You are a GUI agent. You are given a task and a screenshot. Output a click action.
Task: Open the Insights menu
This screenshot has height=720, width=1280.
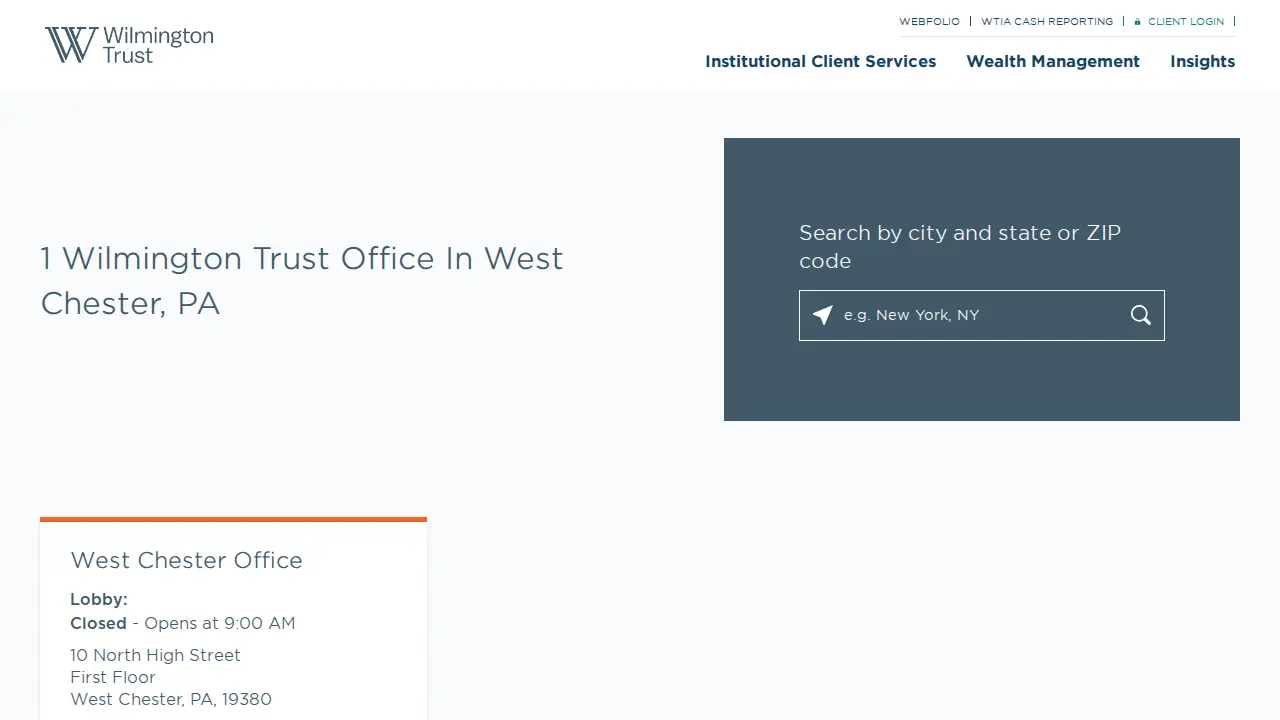(1203, 61)
